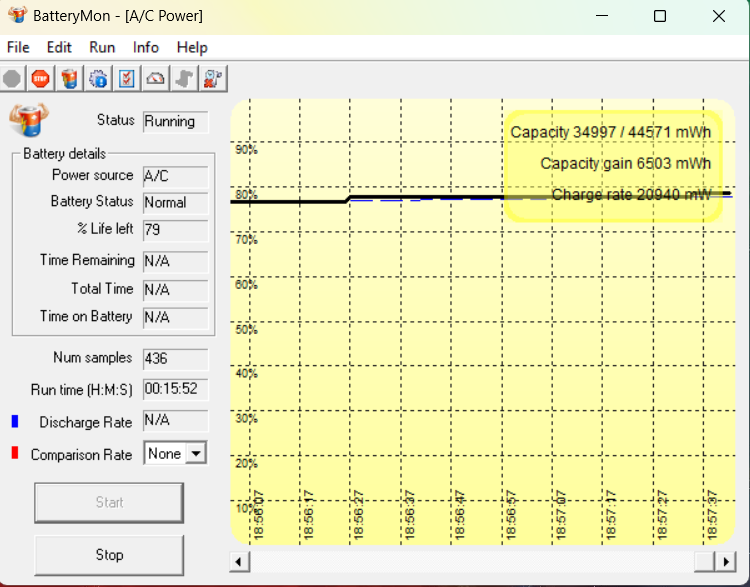Click the 90% graph axis label
750x587 pixels.
click(246, 150)
